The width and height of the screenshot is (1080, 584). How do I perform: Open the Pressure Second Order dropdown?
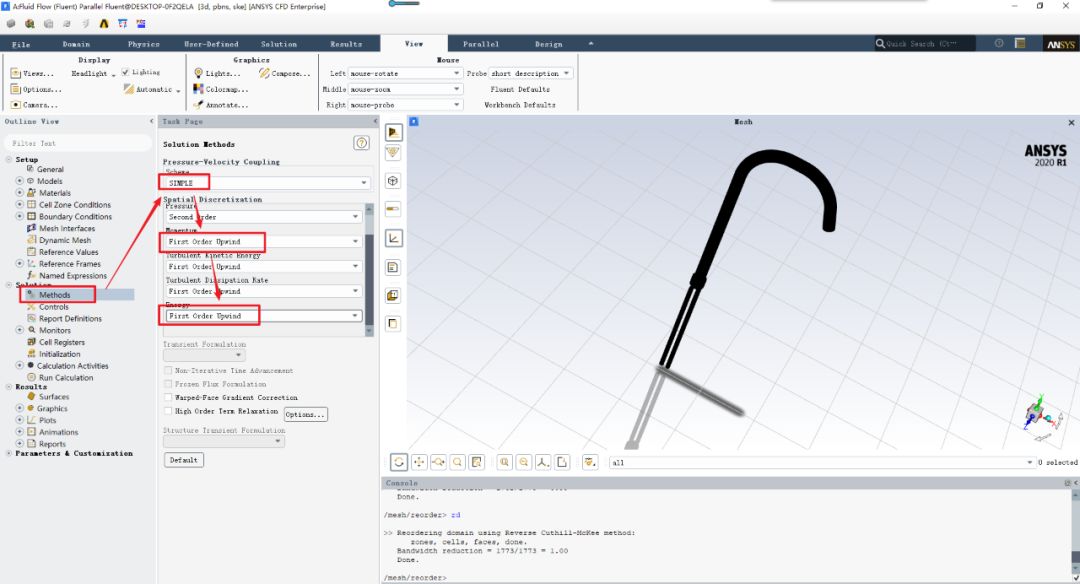pos(263,217)
